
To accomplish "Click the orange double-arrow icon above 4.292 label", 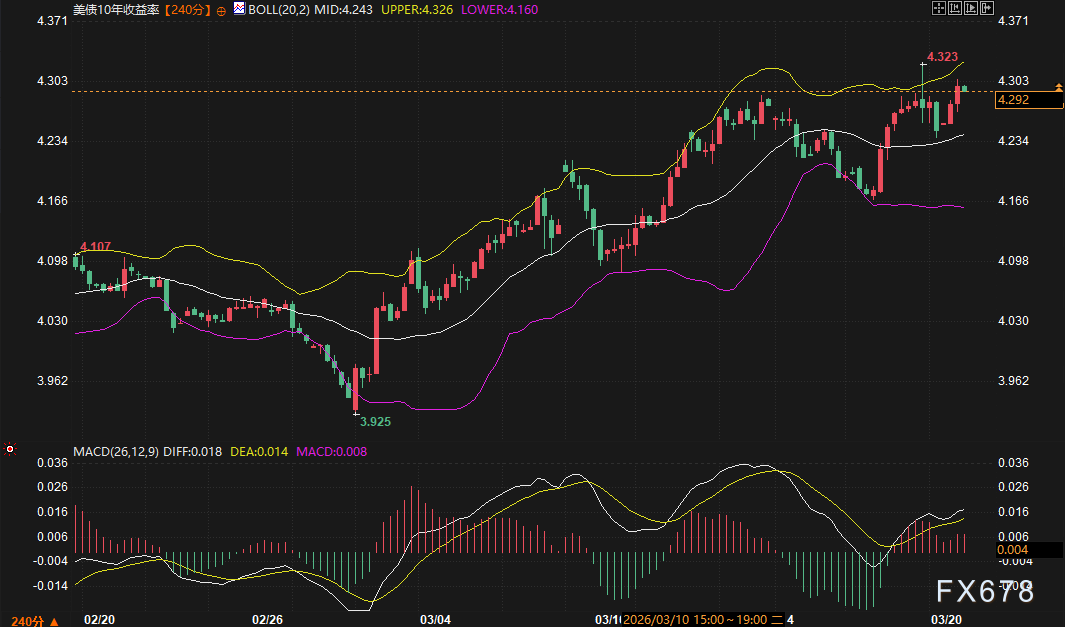I will point(1058,89).
